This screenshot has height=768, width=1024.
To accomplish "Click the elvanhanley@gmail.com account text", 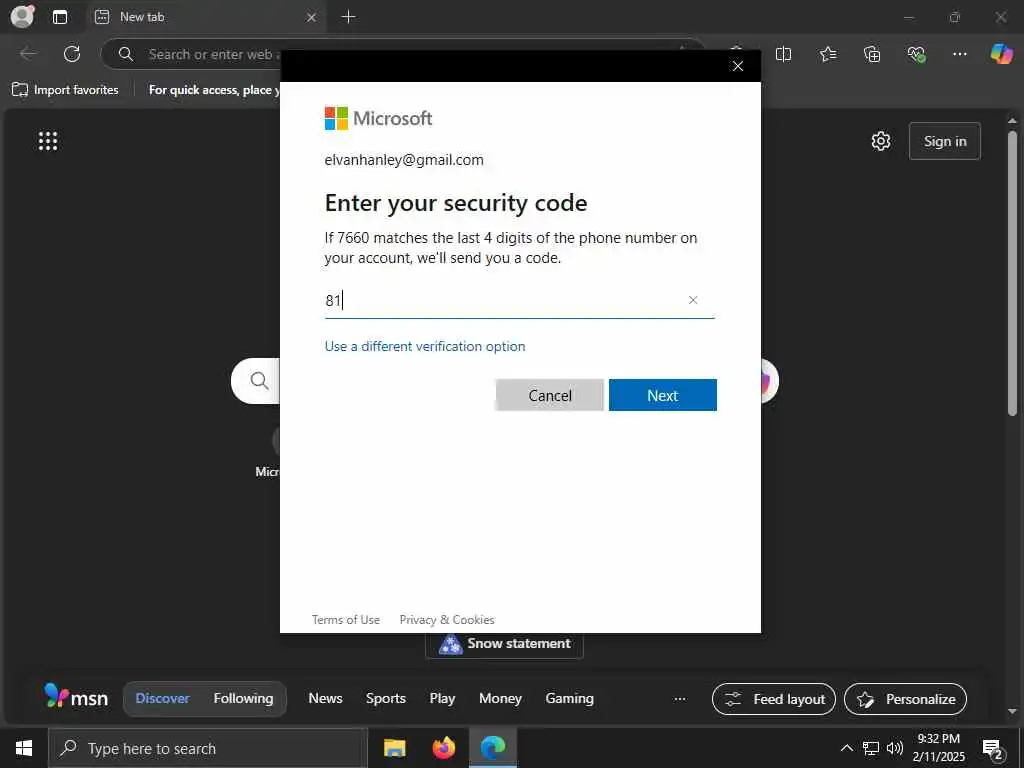I will pos(404,160).
